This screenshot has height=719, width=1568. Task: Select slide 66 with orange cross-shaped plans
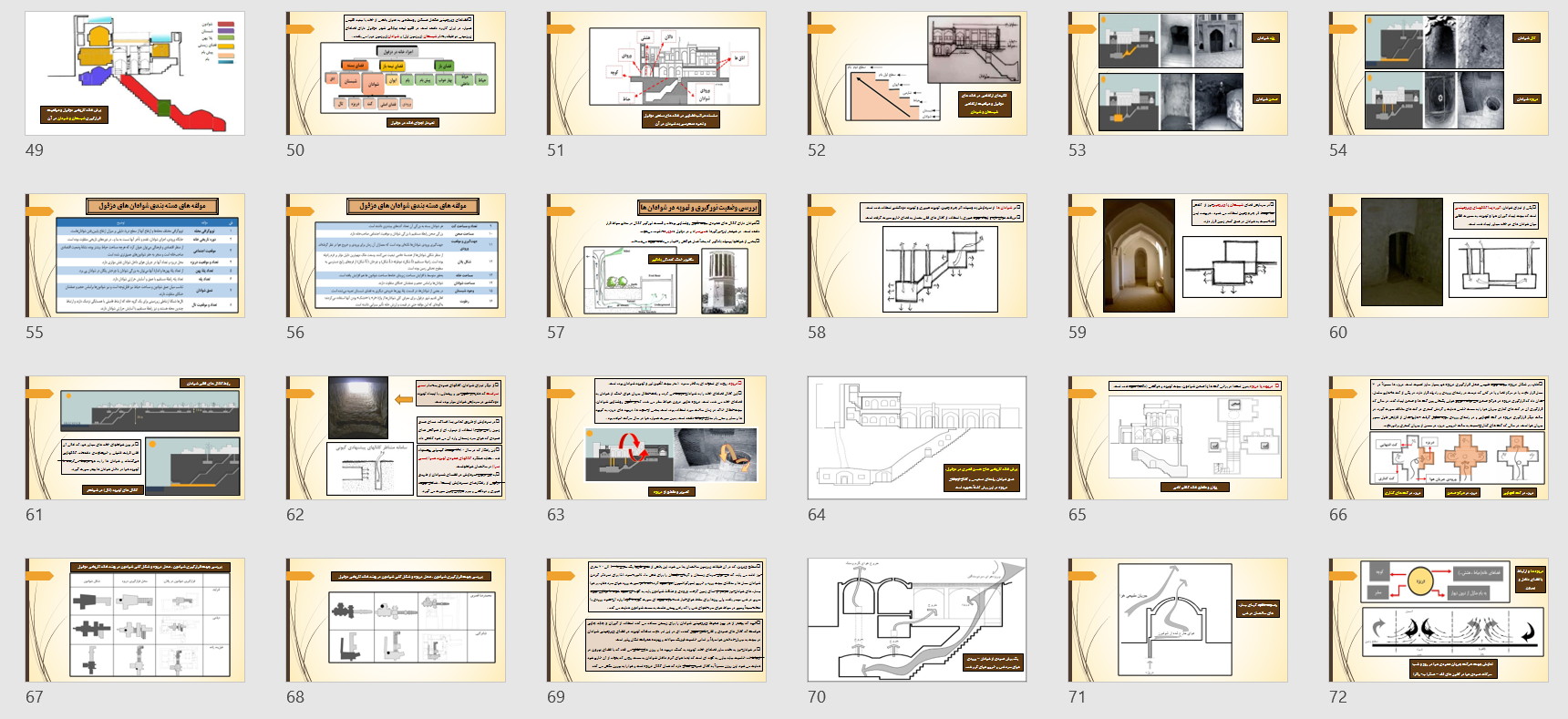tap(1439, 438)
